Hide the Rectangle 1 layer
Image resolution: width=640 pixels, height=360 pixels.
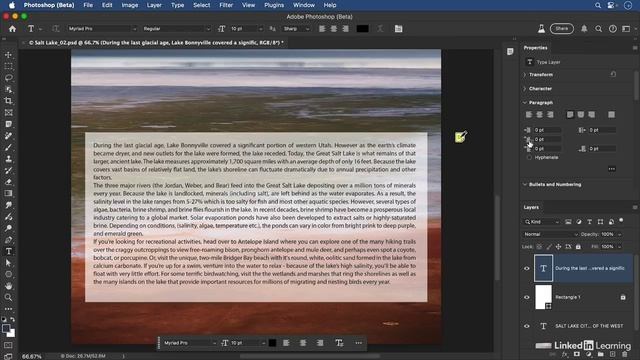pyautogui.click(x=527, y=297)
